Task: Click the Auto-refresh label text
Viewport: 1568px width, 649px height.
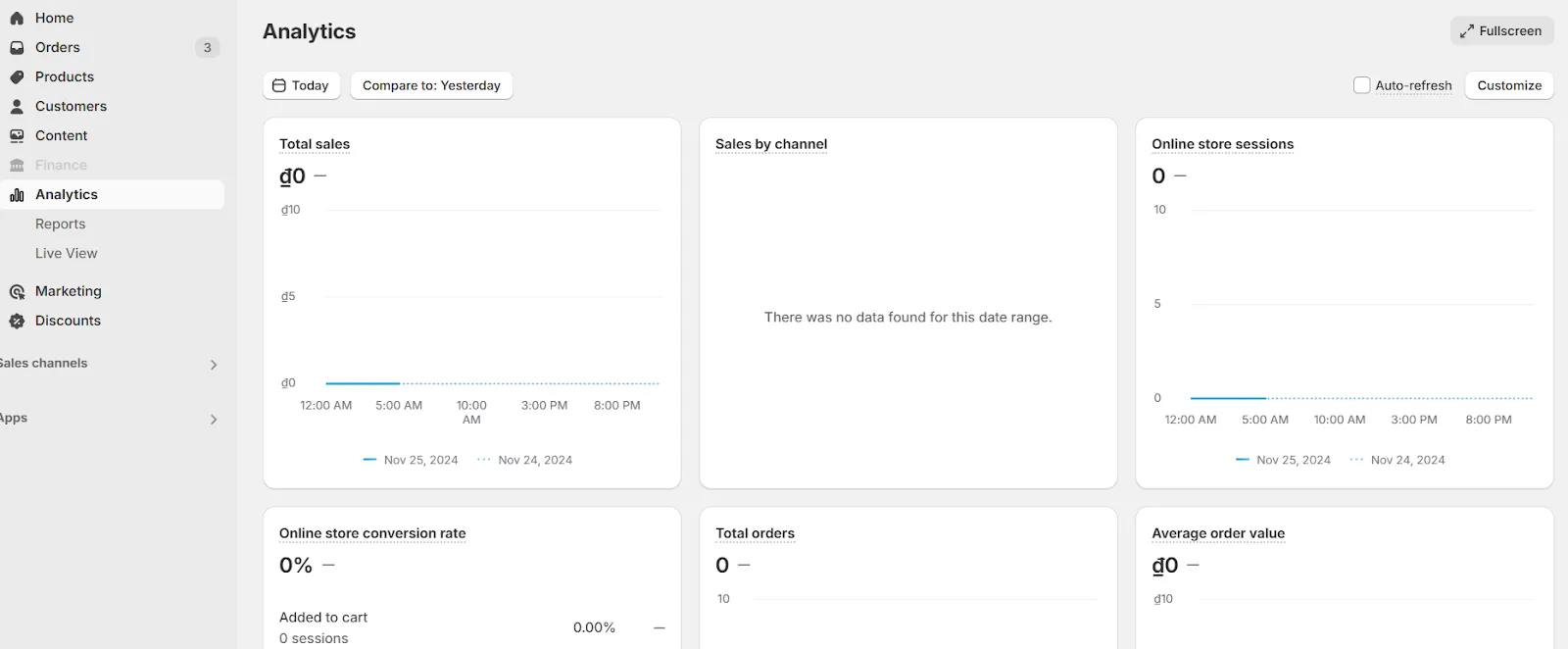Action: point(1413,85)
